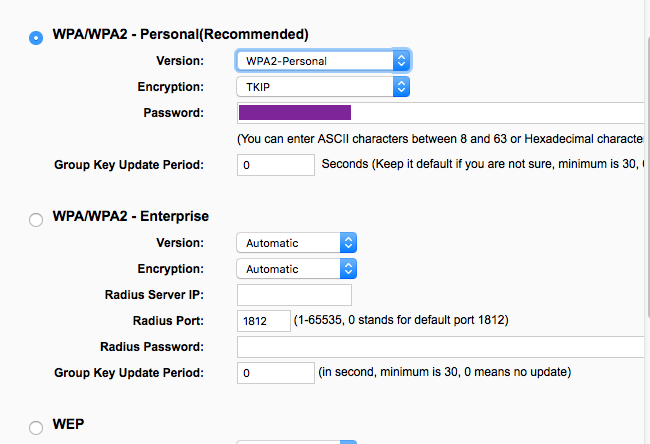Expand the Enterprise Encryption Automatic dropdown
The image size is (650, 444).
pyautogui.click(x=296, y=269)
